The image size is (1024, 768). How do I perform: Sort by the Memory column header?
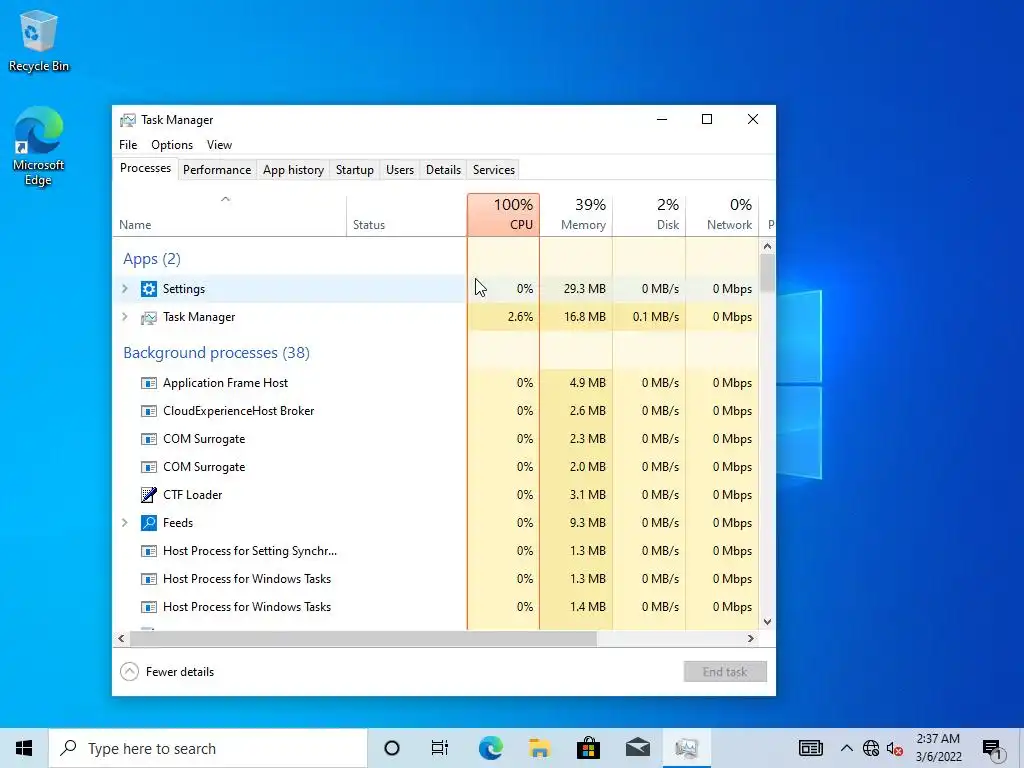[x=576, y=215]
